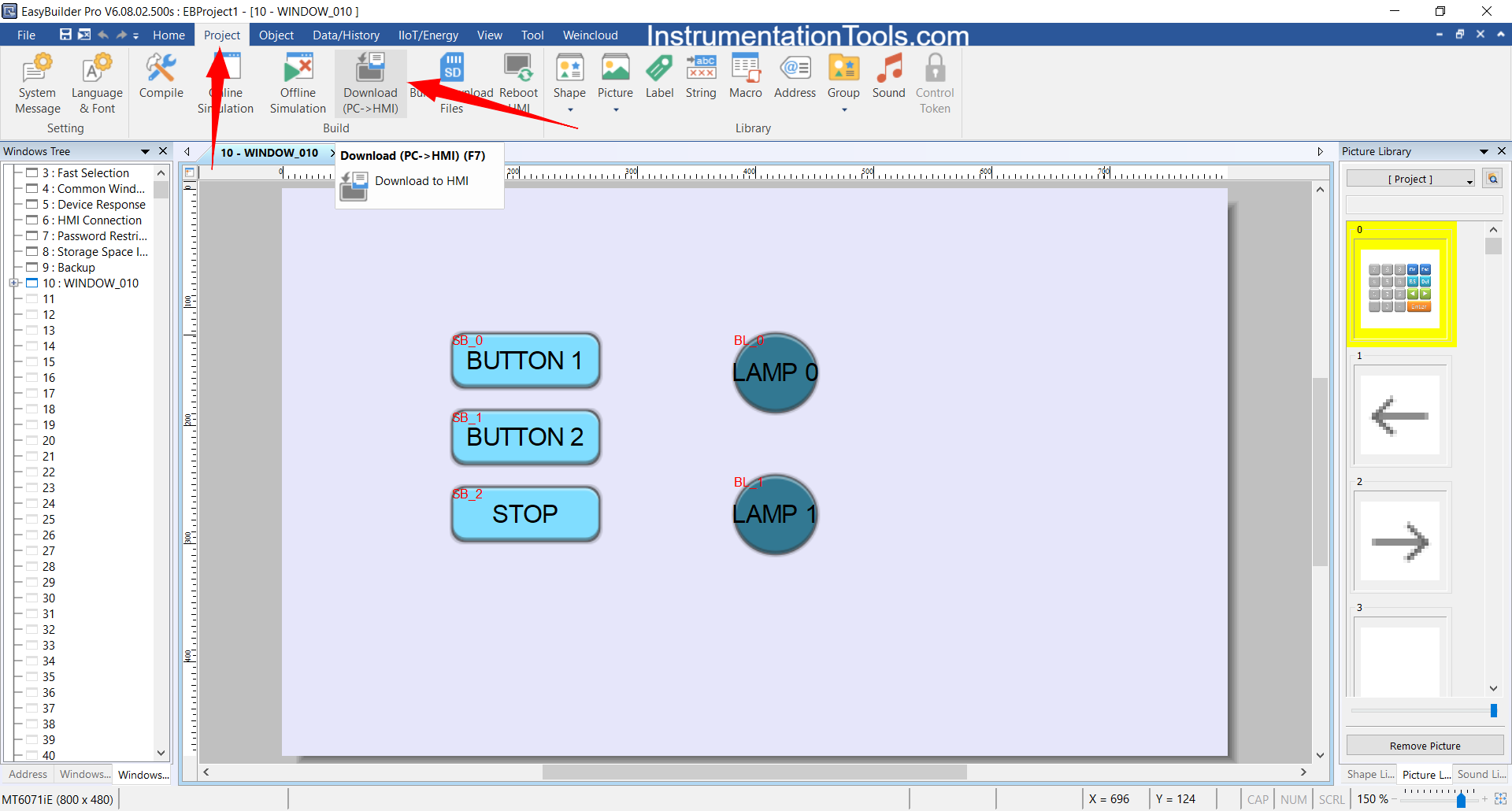1512x811 pixels.
Task: Open the String table
Action: (x=701, y=76)
